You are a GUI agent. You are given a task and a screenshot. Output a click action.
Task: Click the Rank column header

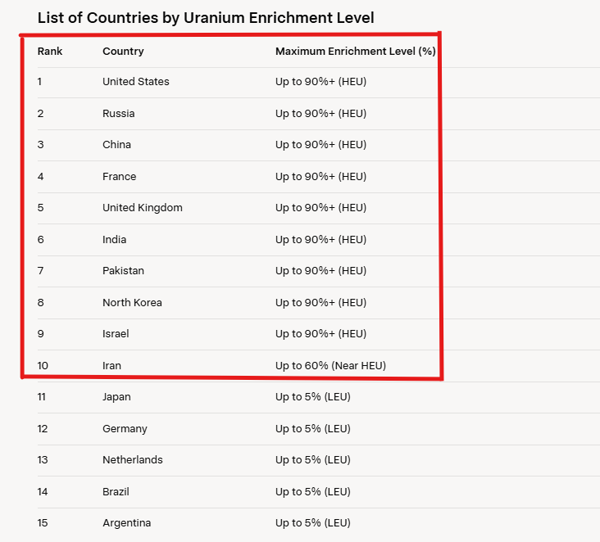tap(50, 51)
